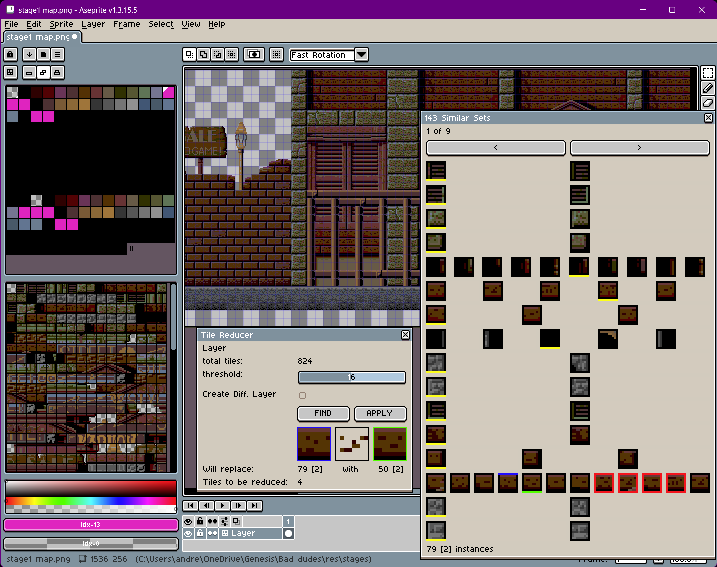Adjust the threshold slider
This screenshot has width=717, height=567.
tap(351, 377)
